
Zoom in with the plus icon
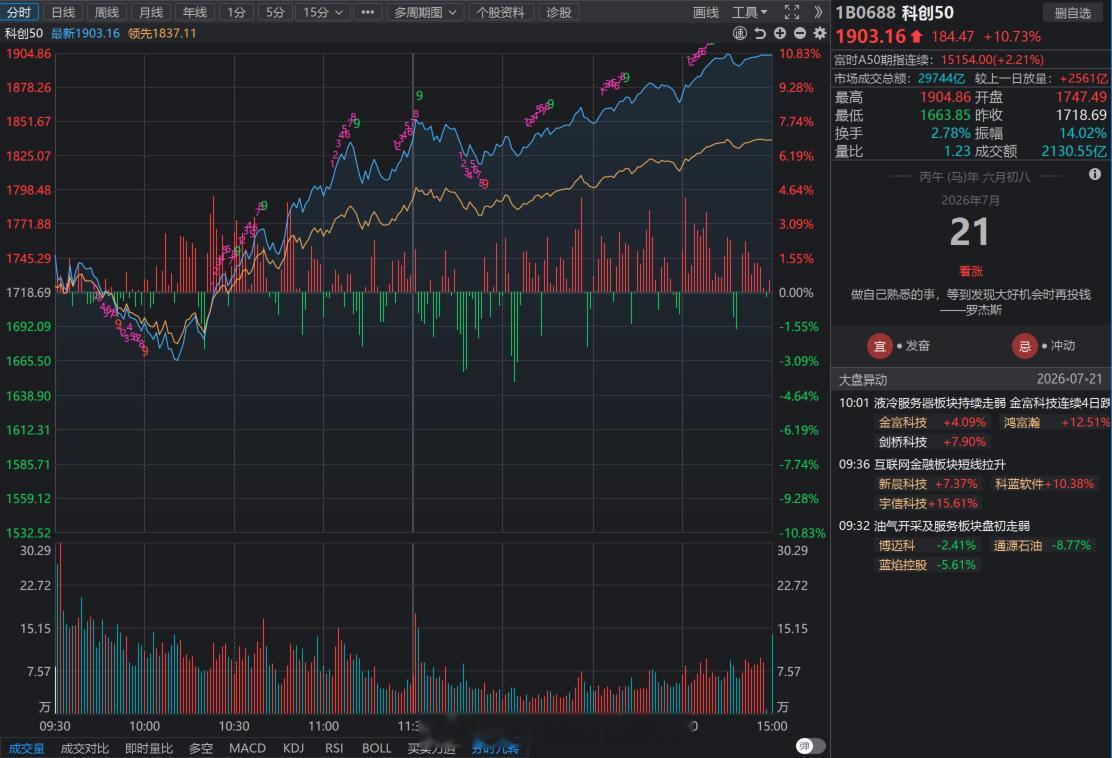[780, 33]
